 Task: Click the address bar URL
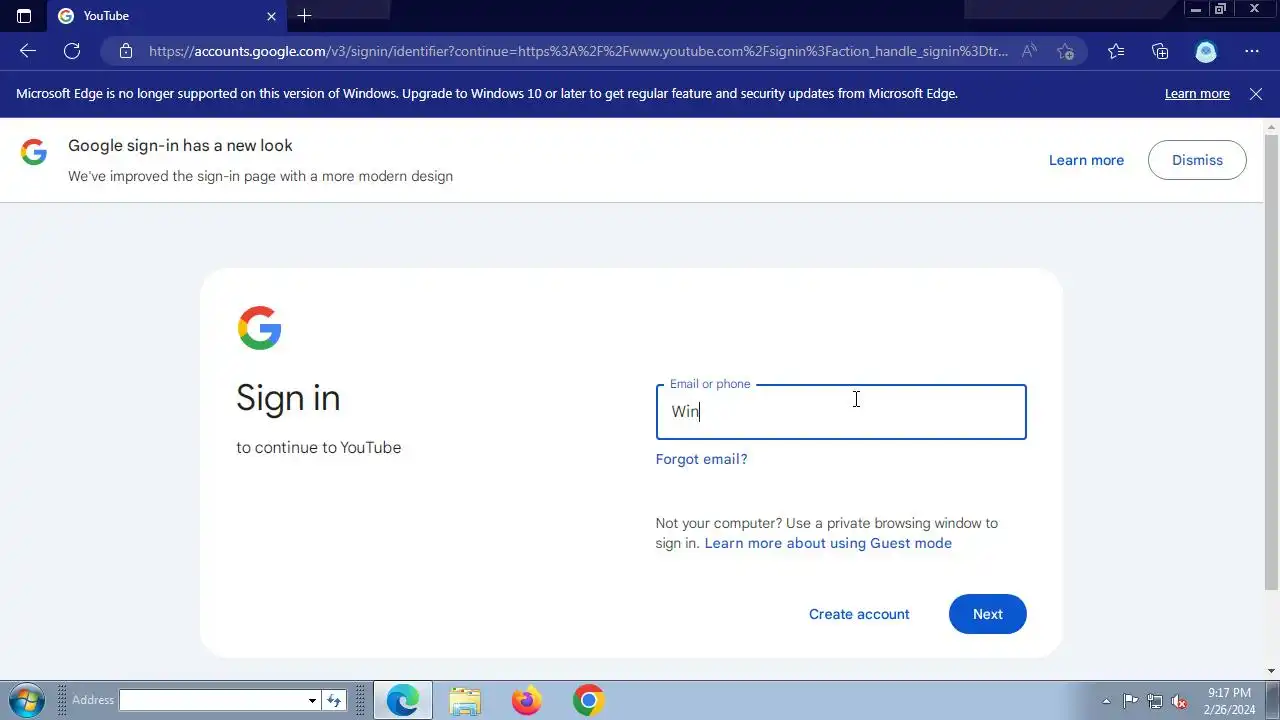pyautogui.click(x=578, y=51)
